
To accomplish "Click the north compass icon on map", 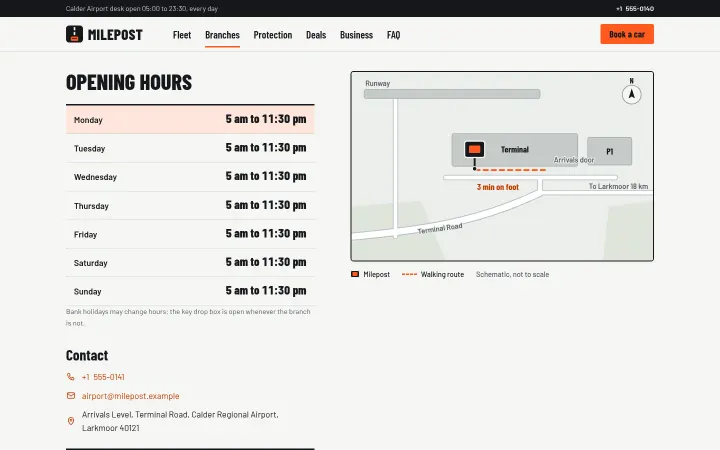I will tap(631, 95).
